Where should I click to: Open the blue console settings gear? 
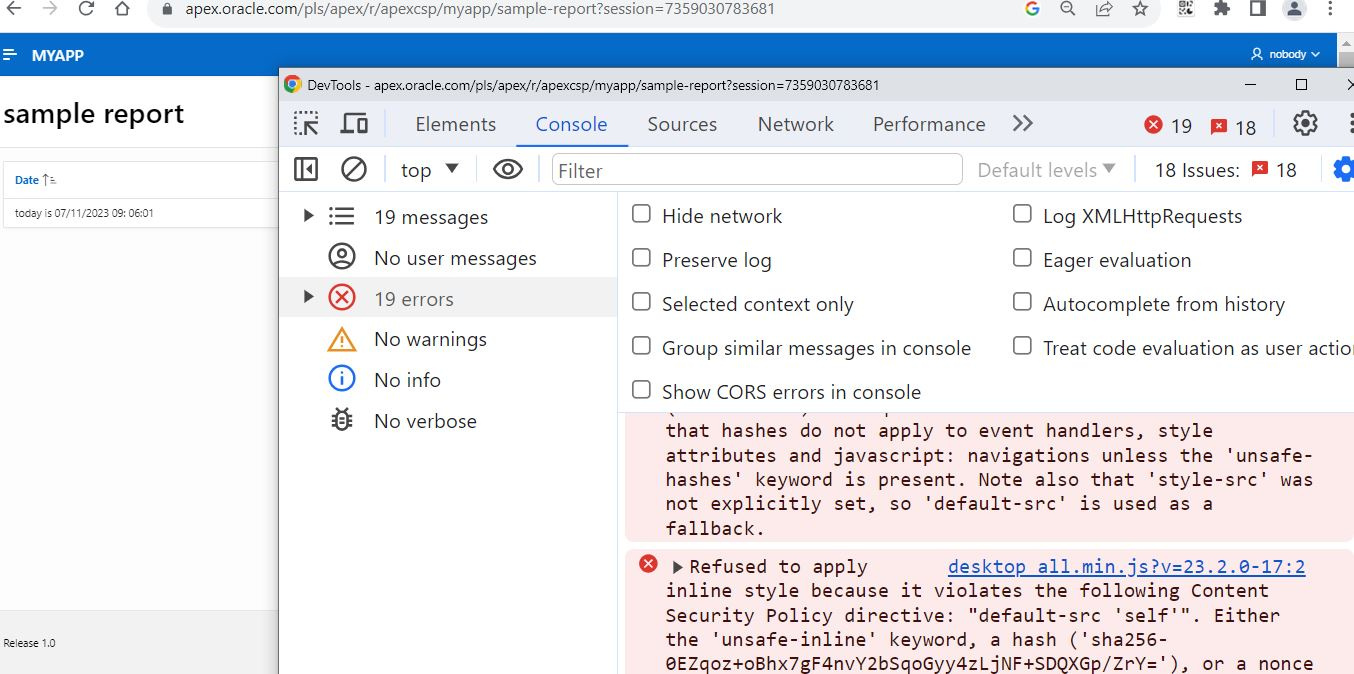(1344, 170)
